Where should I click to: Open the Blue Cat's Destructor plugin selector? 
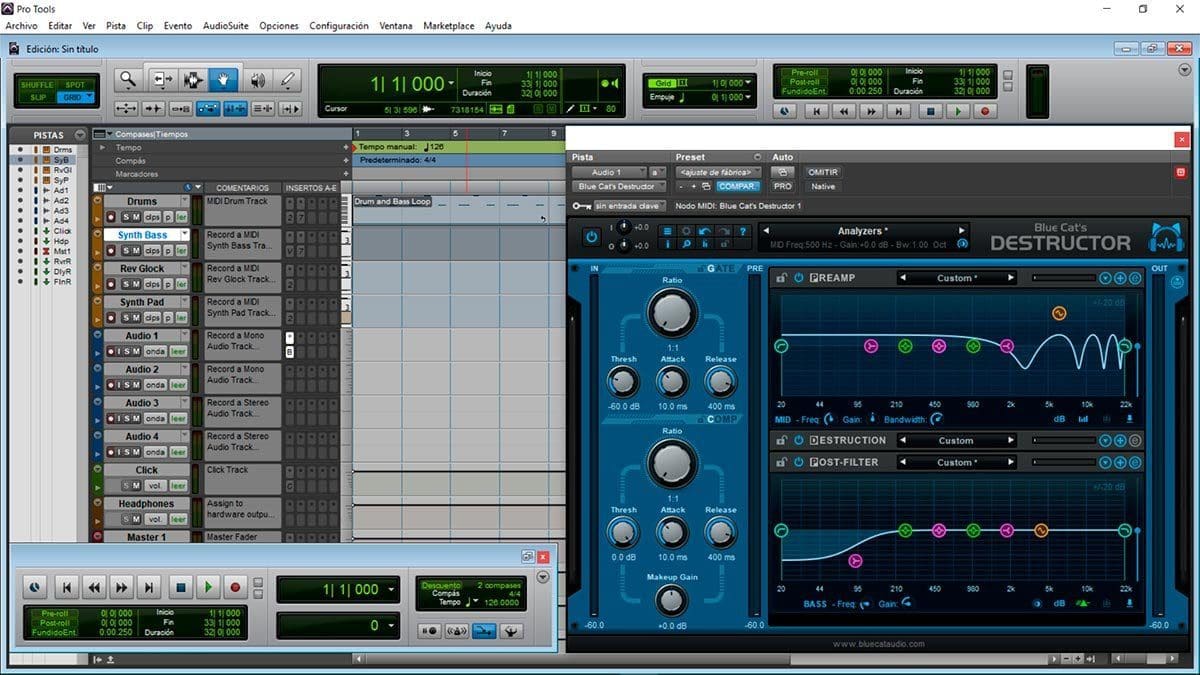(617, 186)
